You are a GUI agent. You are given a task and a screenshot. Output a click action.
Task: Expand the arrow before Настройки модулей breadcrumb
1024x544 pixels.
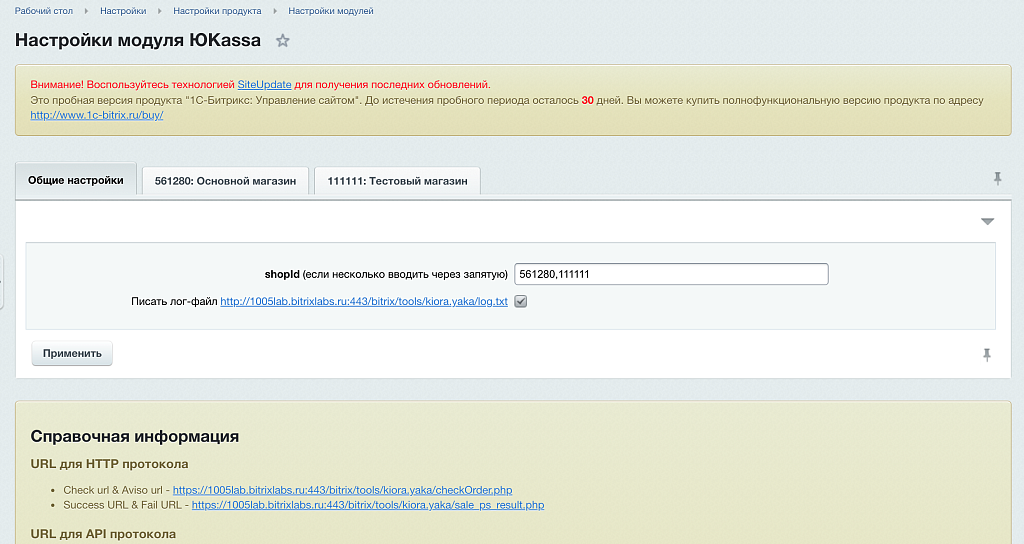point(279,11)
